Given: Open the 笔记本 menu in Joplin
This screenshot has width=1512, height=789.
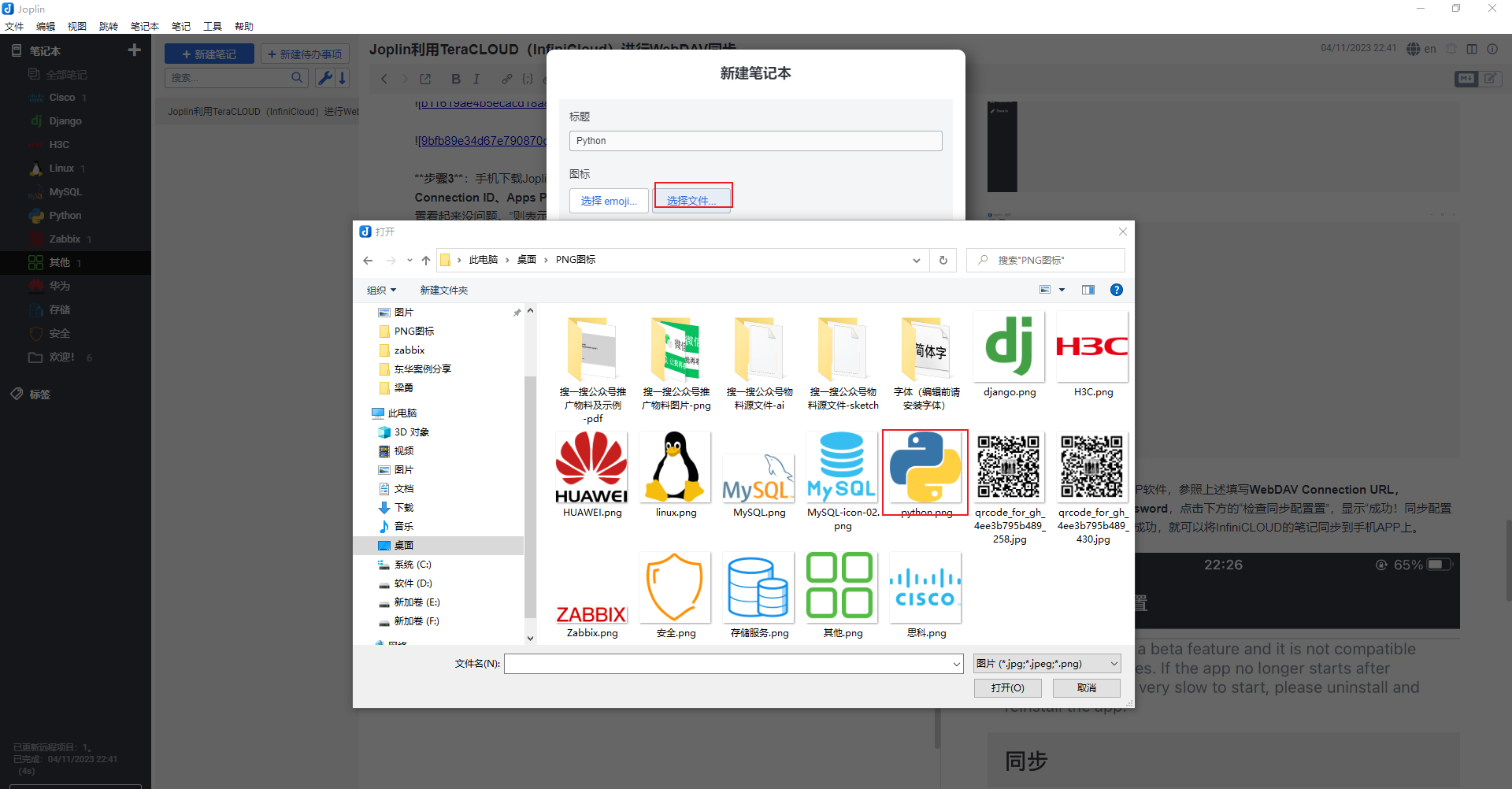Looking at the screenshot, I should pyautogui.click(x=145, y=26).
